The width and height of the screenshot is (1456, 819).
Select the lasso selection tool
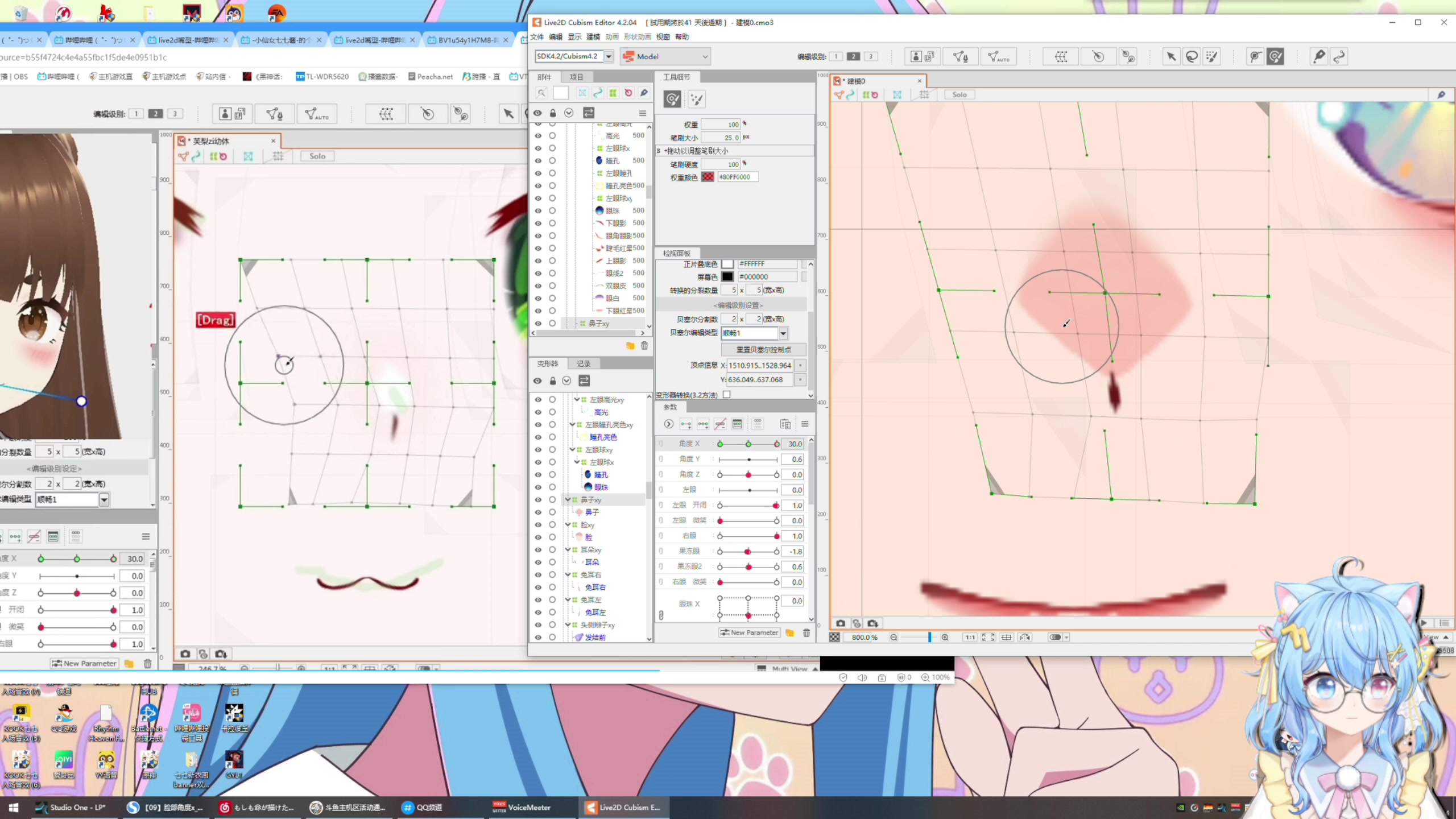(x=1192, y=56)
